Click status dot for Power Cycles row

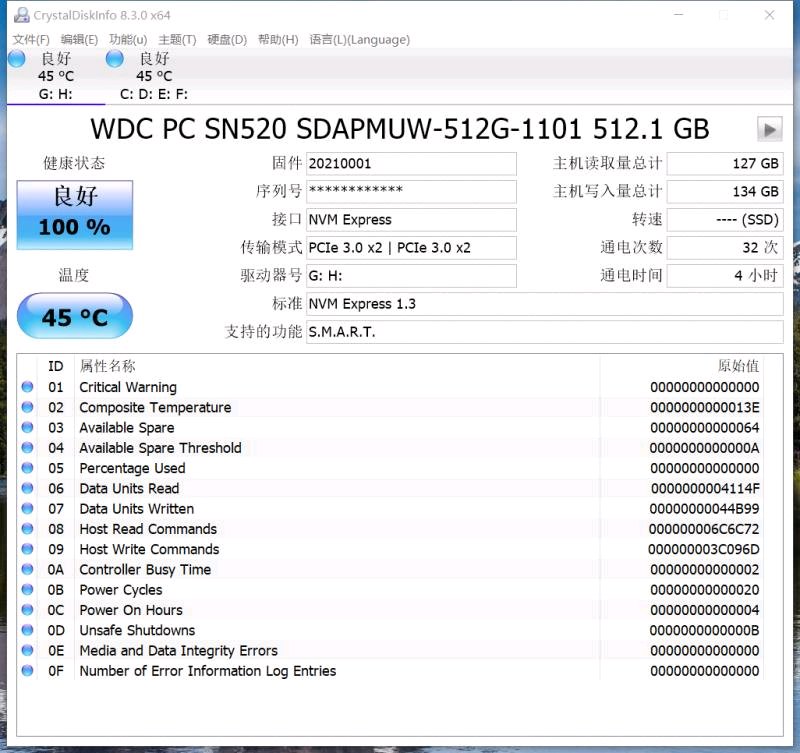point(28,589)
